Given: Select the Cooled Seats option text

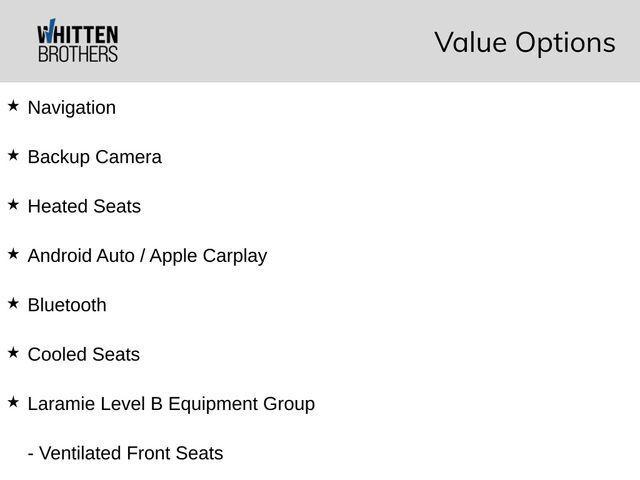Looking at the screenshot, I should click(x=84, y=354).
